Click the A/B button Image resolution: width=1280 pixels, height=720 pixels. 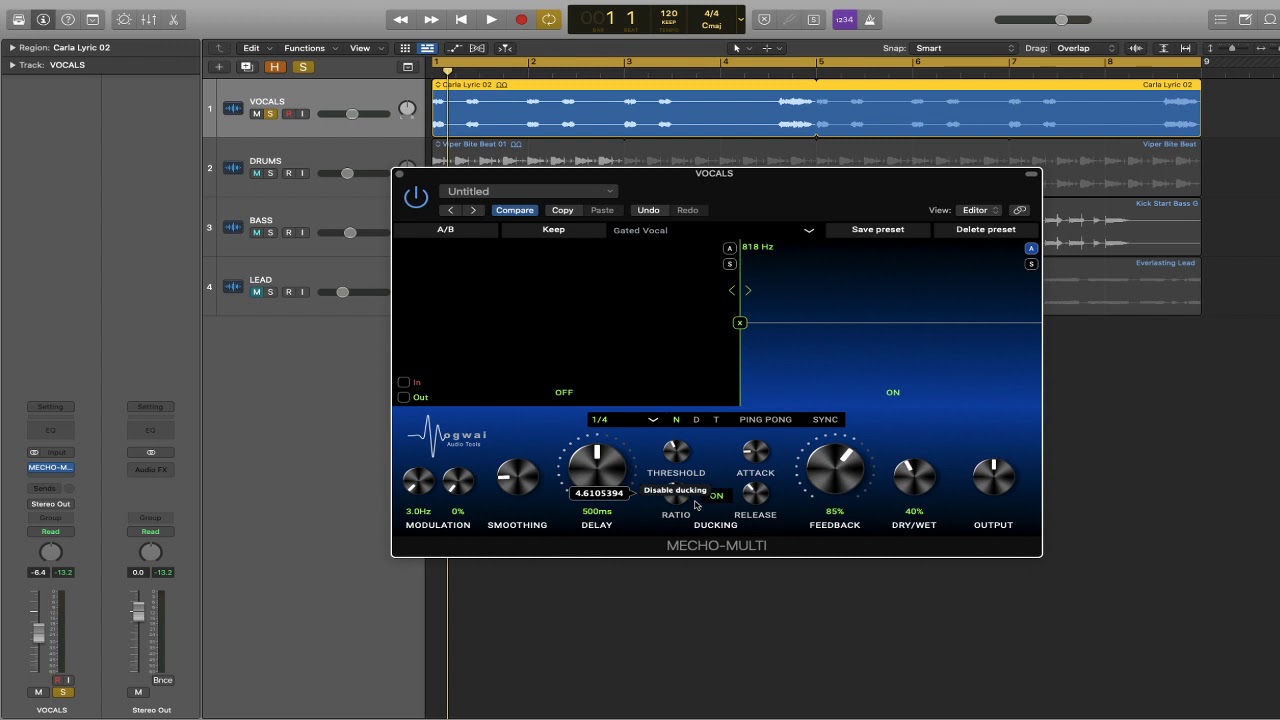click(x=445, y=230)
